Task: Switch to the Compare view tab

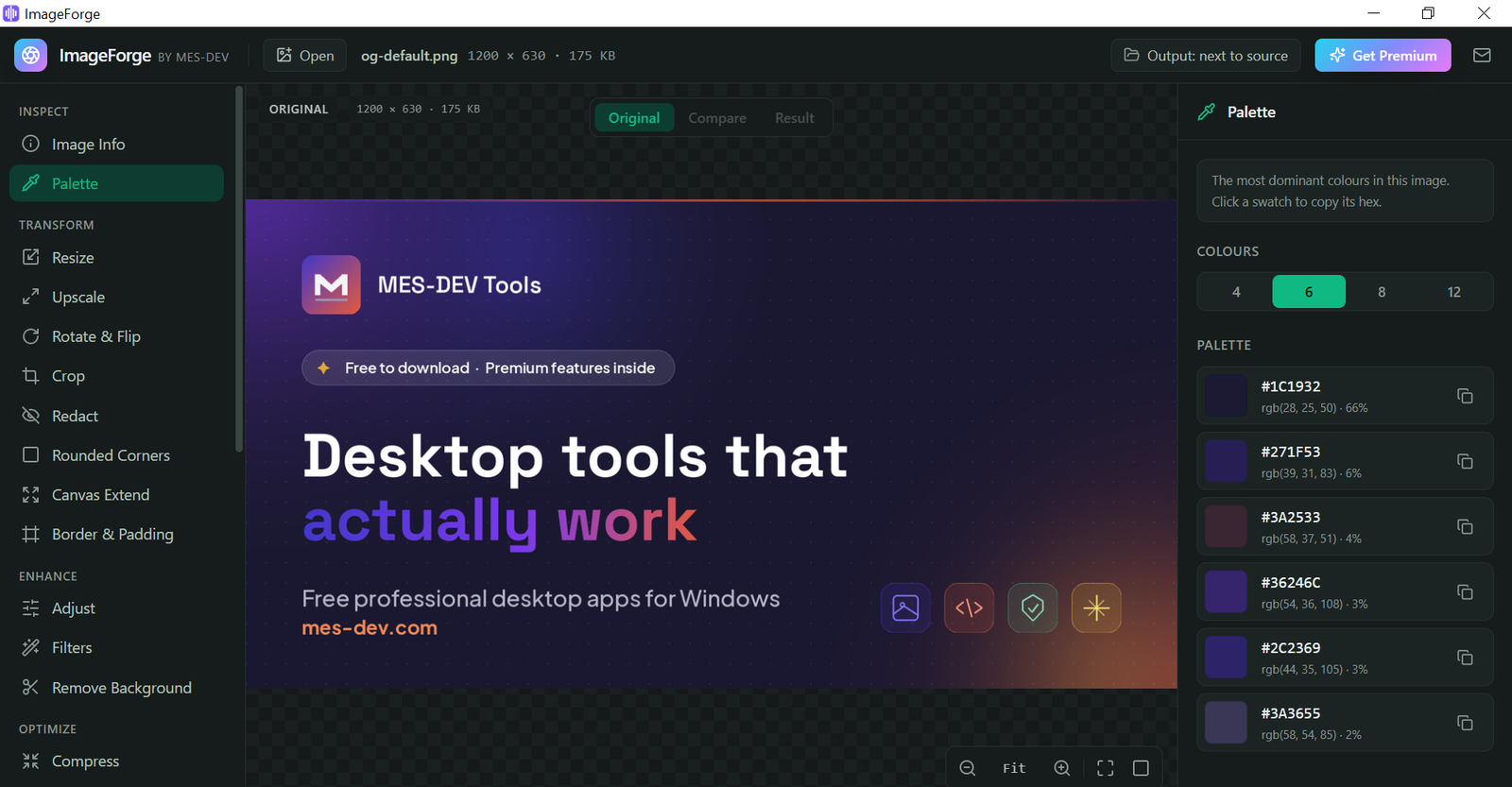Action: 717,118
